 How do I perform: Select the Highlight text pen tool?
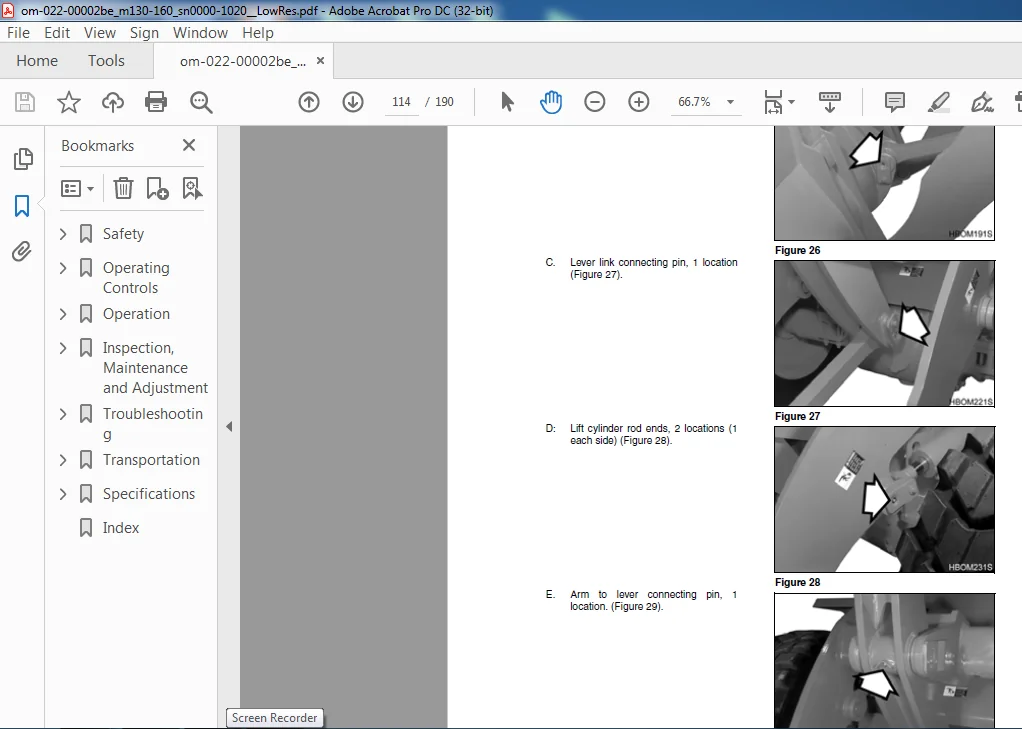click(x=939, y=102)
